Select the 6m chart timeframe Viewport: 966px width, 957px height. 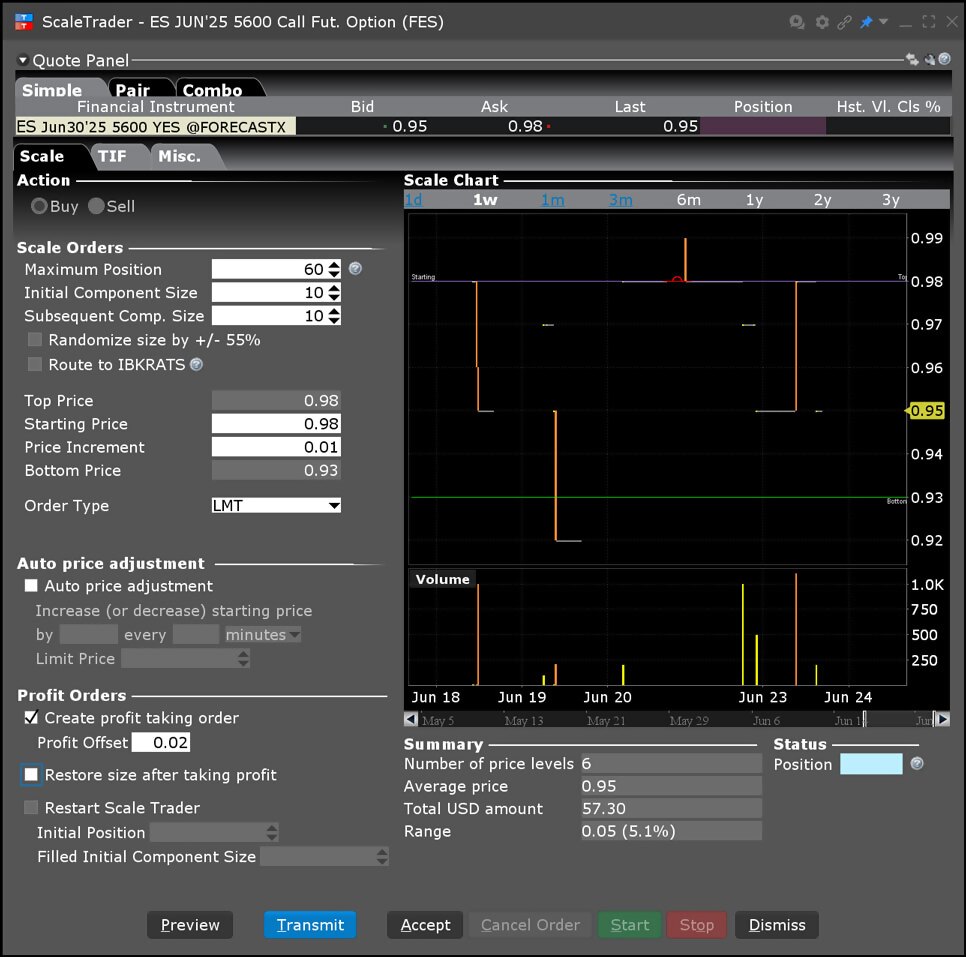[687, 199]
